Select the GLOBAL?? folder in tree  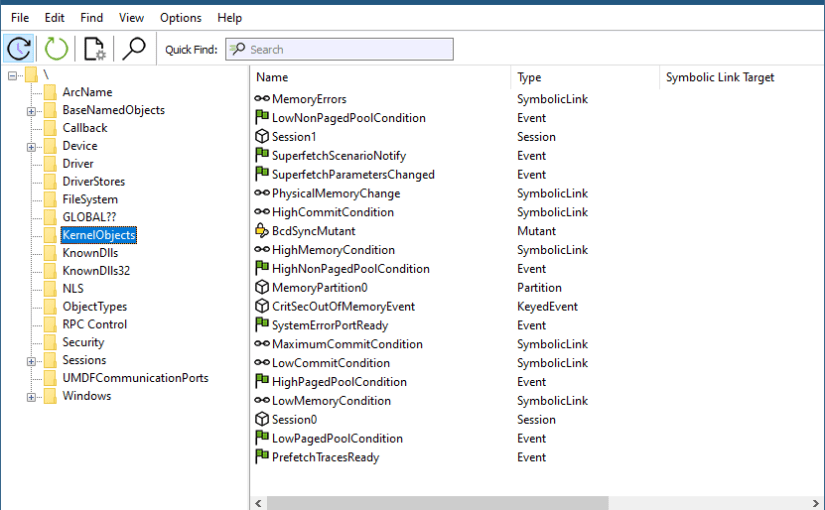[89, 217]
